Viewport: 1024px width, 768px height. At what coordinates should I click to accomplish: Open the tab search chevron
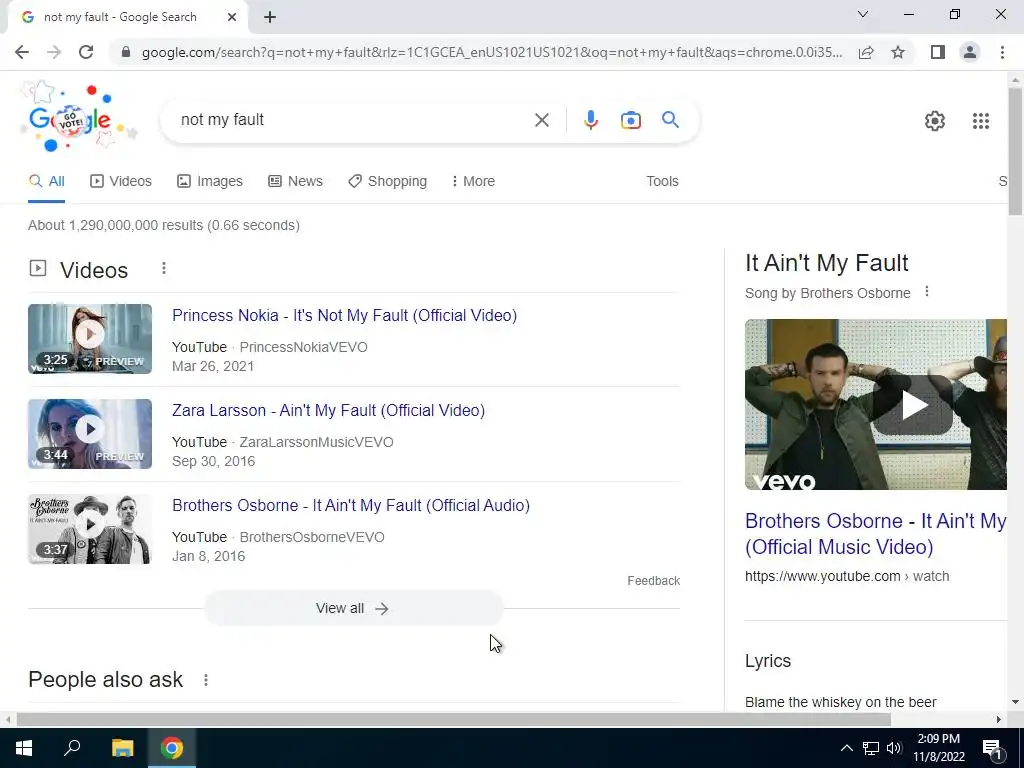tap(863, 14)
